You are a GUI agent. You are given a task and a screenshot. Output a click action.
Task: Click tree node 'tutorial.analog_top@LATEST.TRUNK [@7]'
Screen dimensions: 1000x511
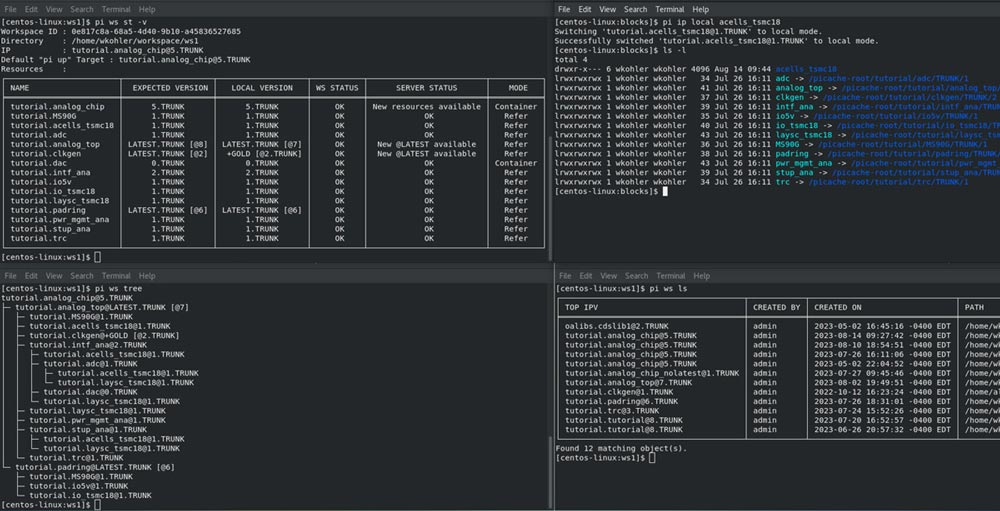[x=102, y=307]
